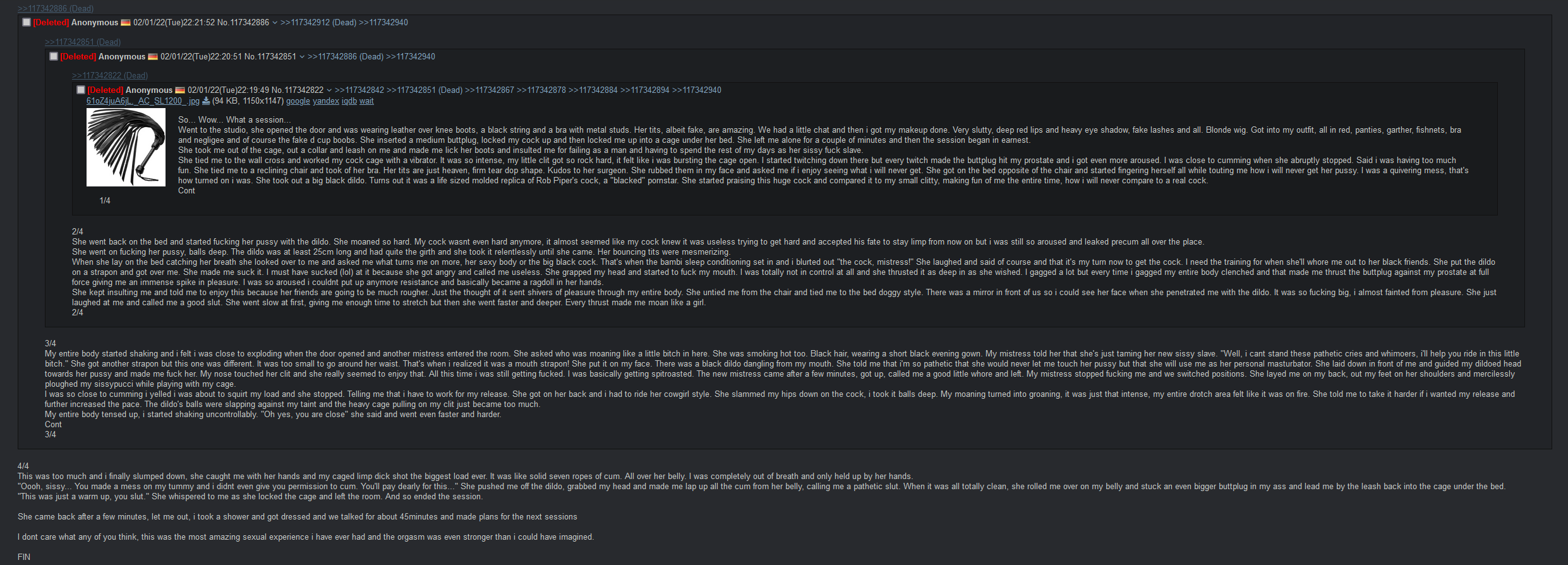This screenshot has height=565, width=1568.
Task: Click the download icon beside the jpg filename
Action: click(x=206, y=101)
